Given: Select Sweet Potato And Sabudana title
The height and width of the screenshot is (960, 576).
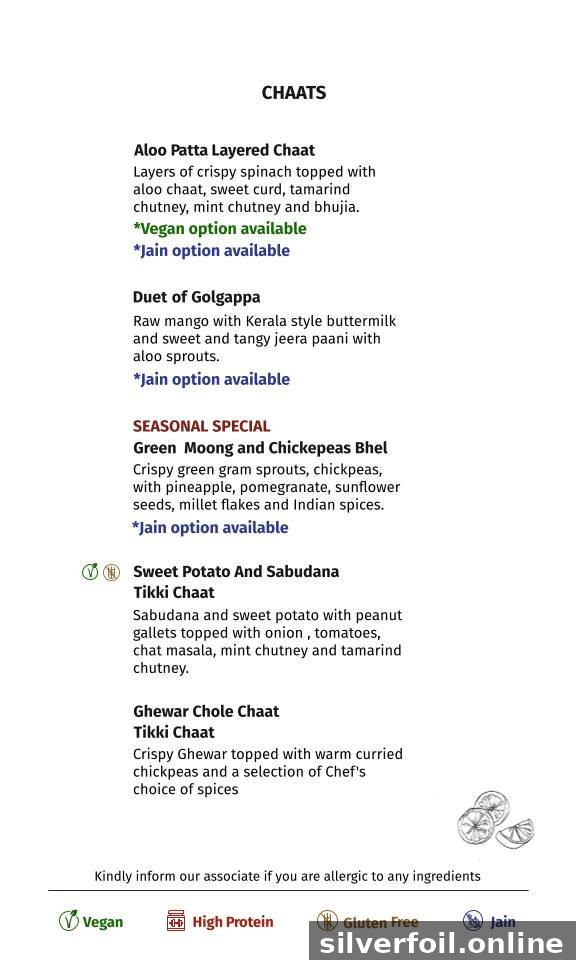Looking at the screenshot, I should (236, 582).
